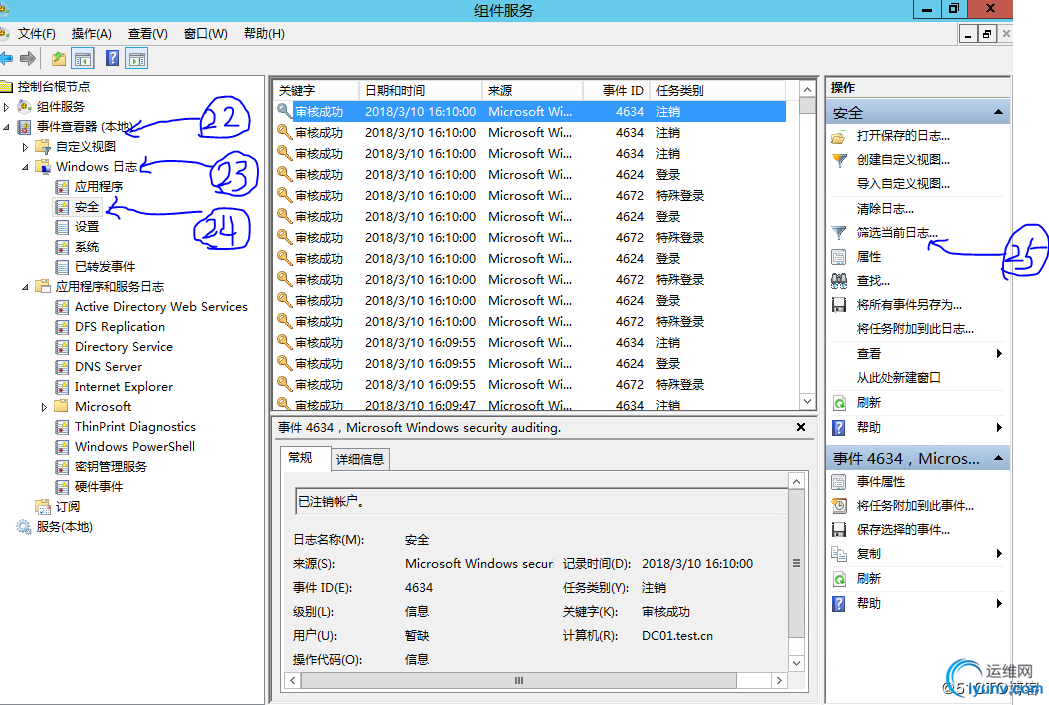Viewport: 1049px width, 705px height.
Task: Open the 文件(F) menu
Action: coord(36,33)
